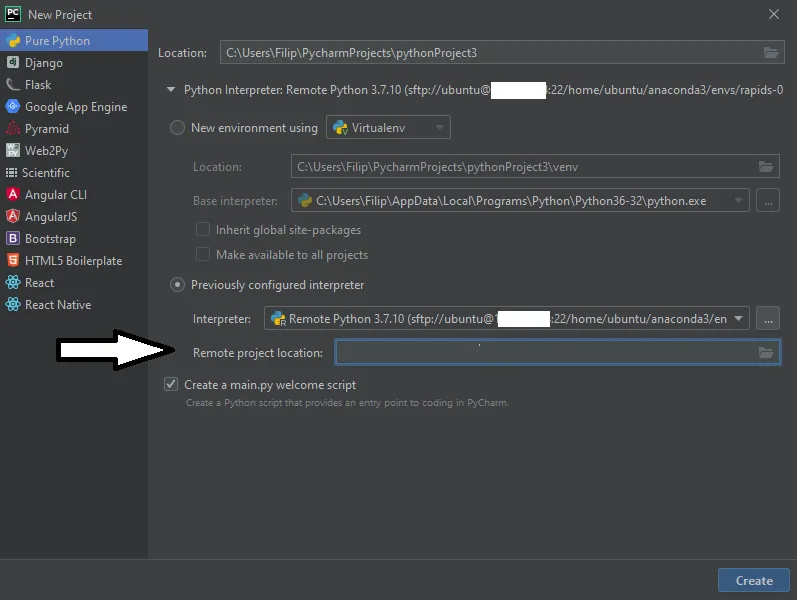Screen dimensions: 797x600
Task: Browse folder for venv Location field
Action: tap(765, 166)
